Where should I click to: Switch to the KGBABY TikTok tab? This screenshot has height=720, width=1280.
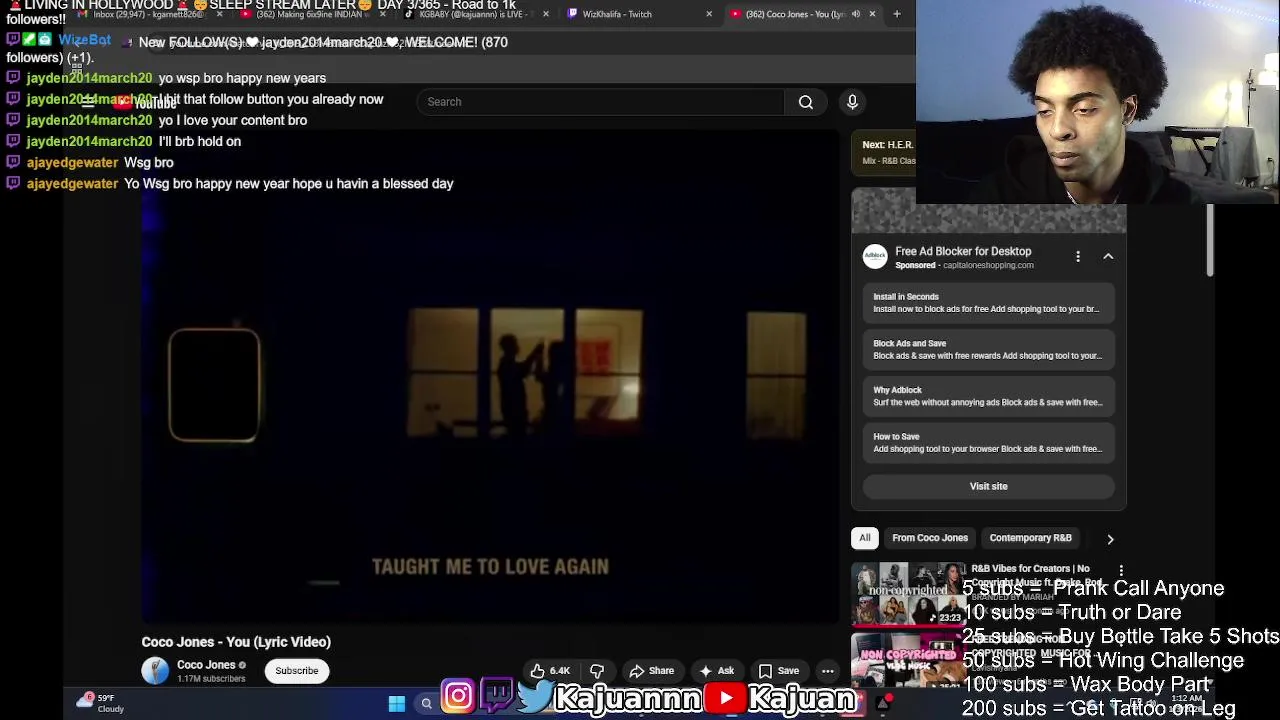point(475,14)
